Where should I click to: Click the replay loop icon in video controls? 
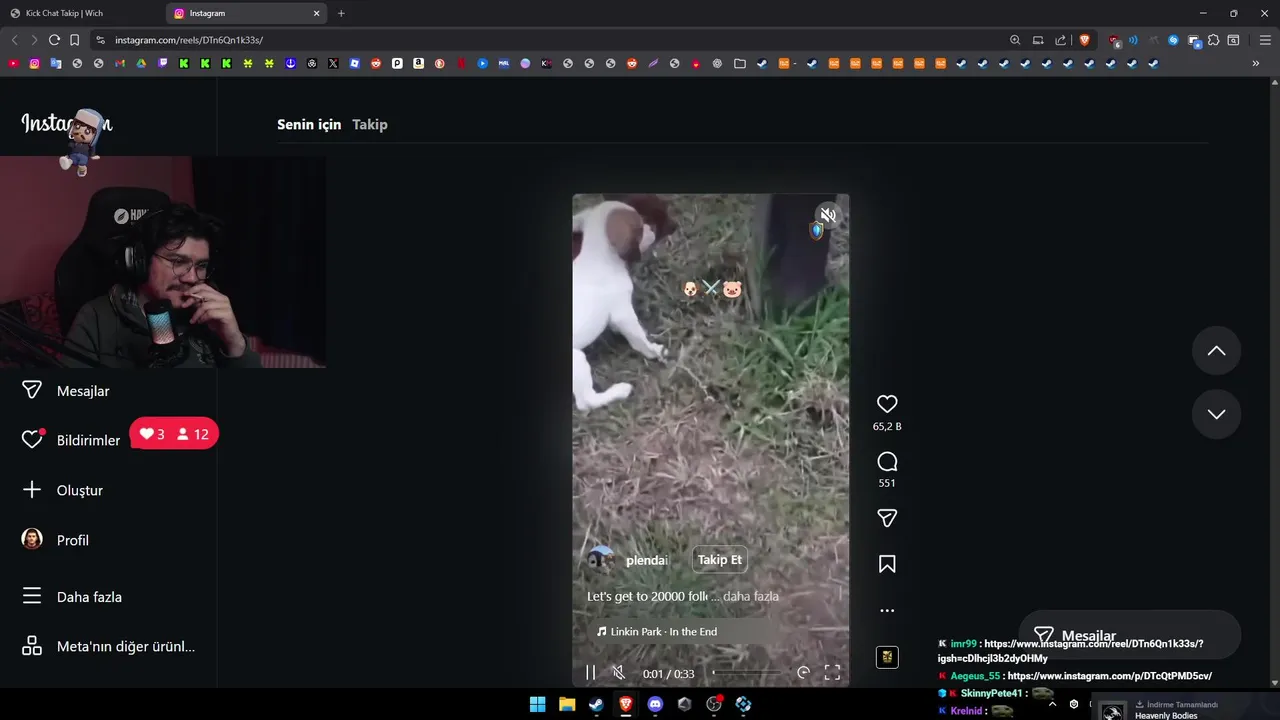(803, 673)
